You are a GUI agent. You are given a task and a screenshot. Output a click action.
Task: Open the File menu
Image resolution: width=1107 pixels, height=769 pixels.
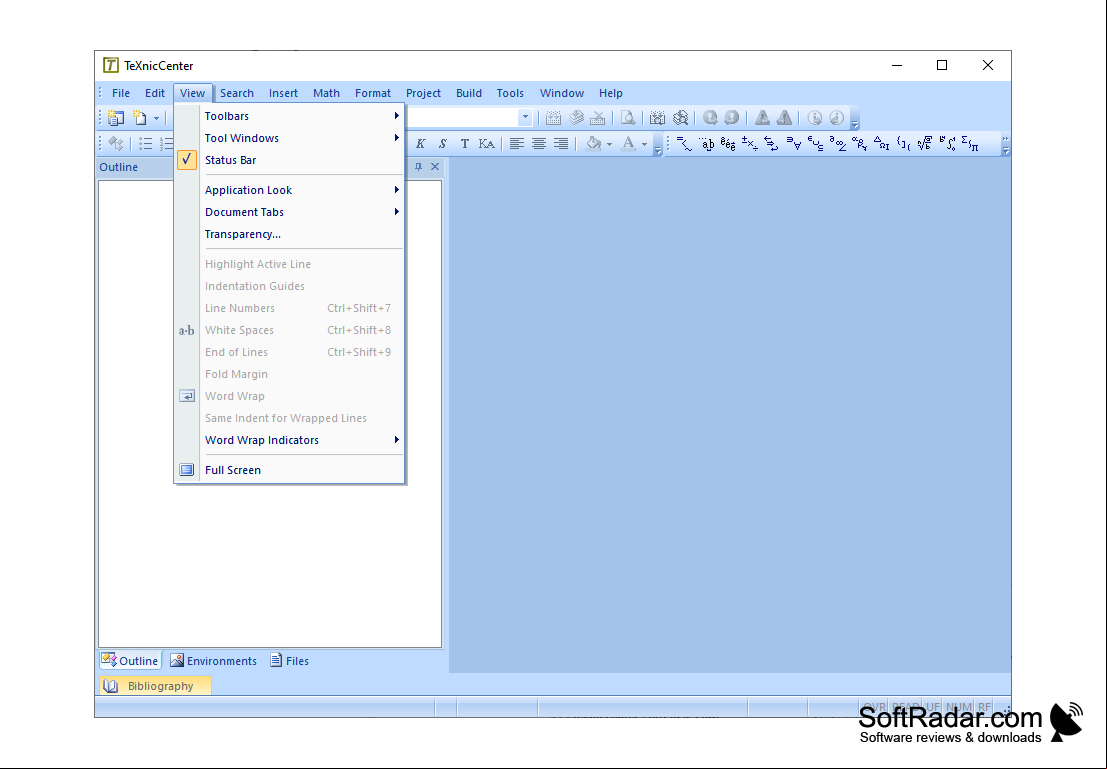[121, 93]
